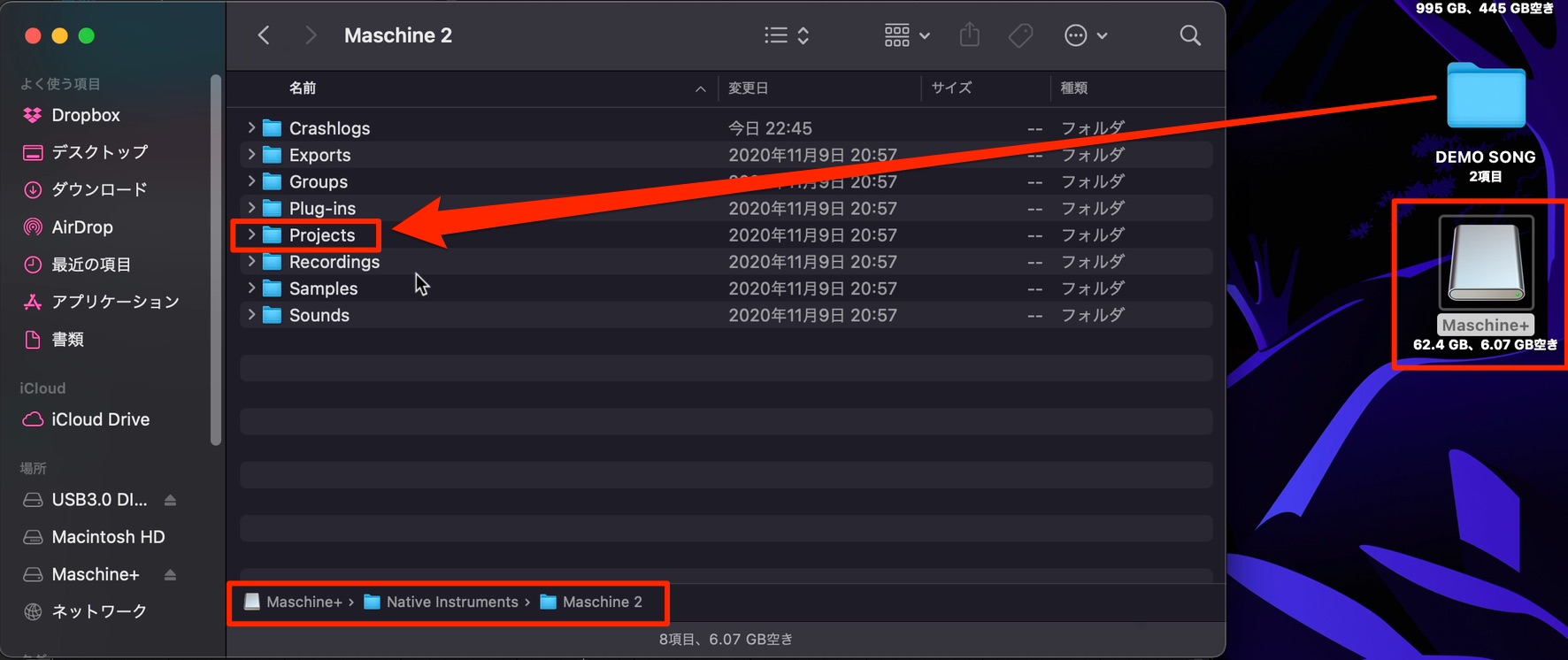Open ネットワーク in the sidebar
The width and height of the screenshot is (1568, 660).
click(85, 611)
